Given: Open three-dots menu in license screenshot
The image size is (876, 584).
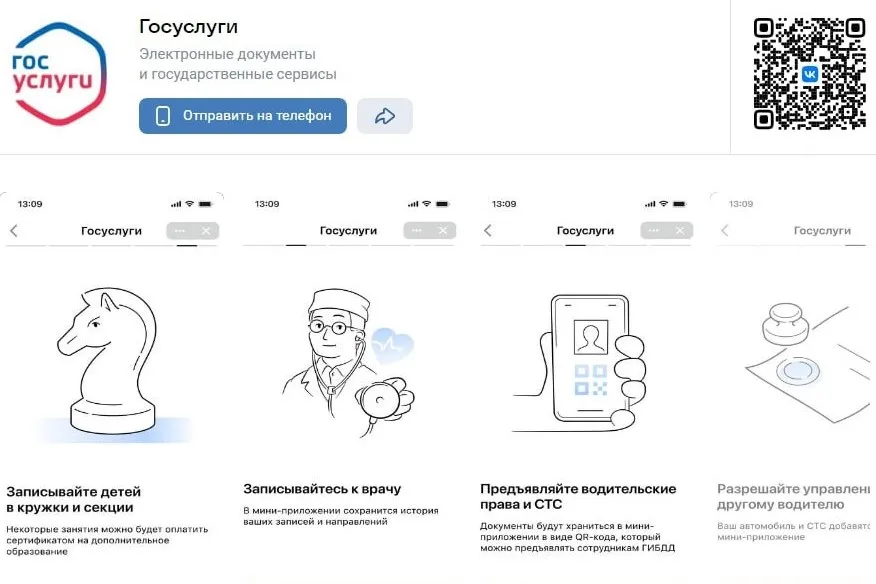Looking at the screenshot, I should [x=654, y=230].
